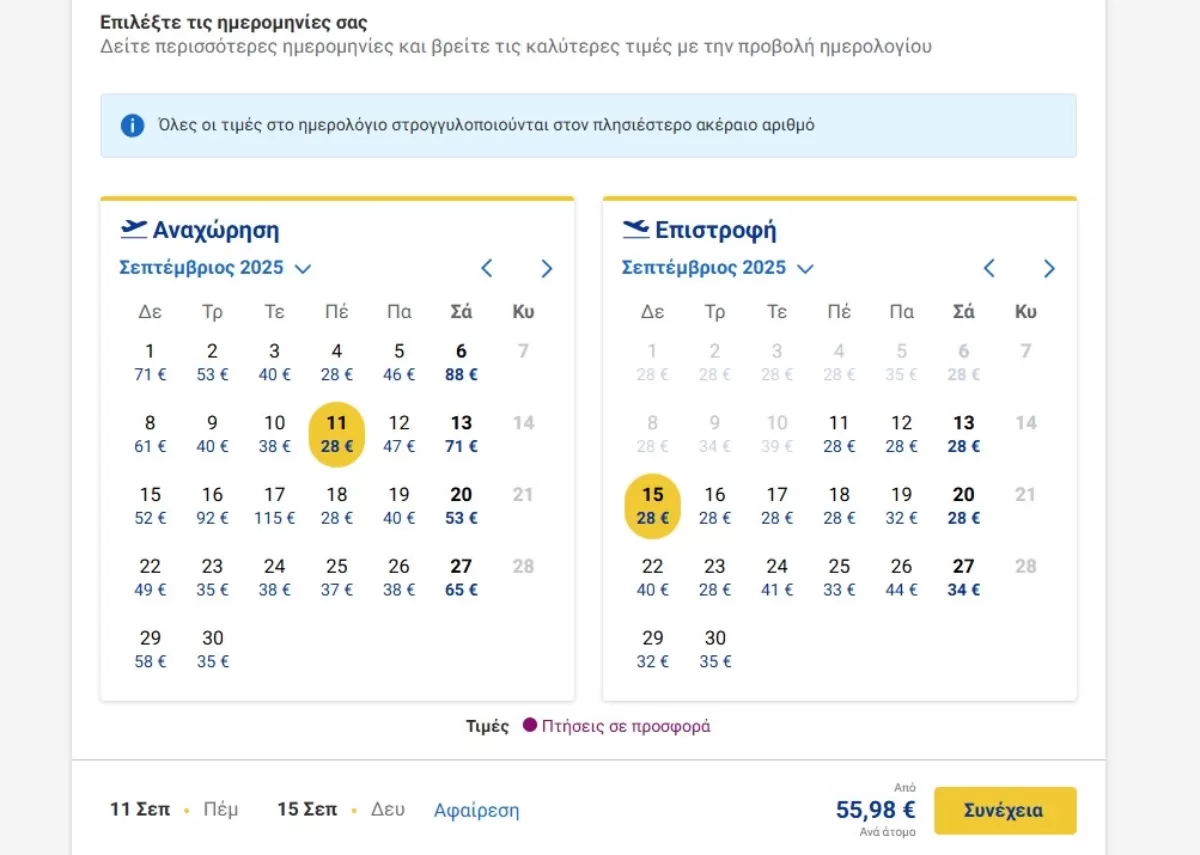Go to next month in Επιστροφή calendar
Image resolution: width=1200 pixels, height=855 pixels.
[x=1049, y=268]
